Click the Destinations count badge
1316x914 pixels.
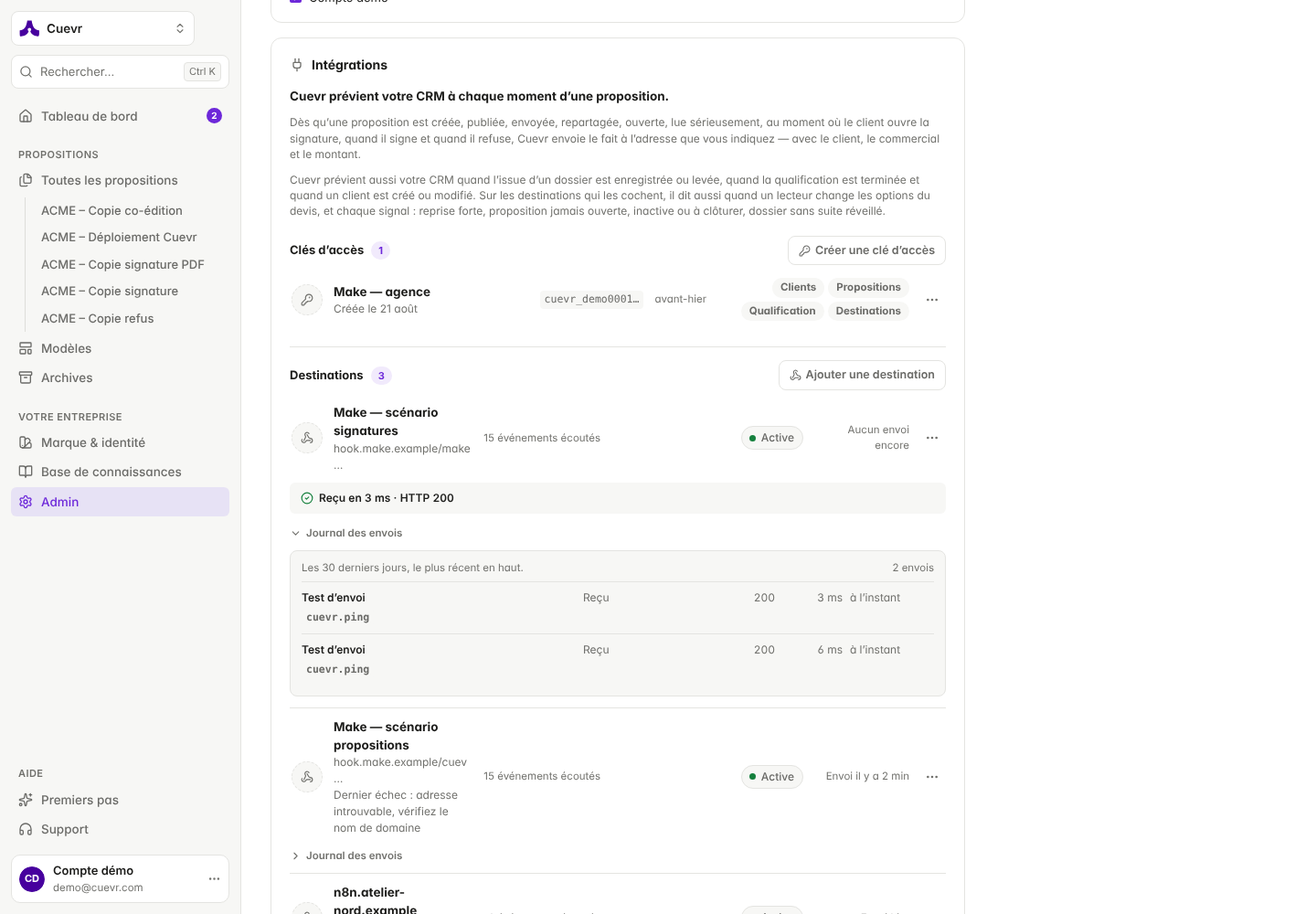pos(381,376)
